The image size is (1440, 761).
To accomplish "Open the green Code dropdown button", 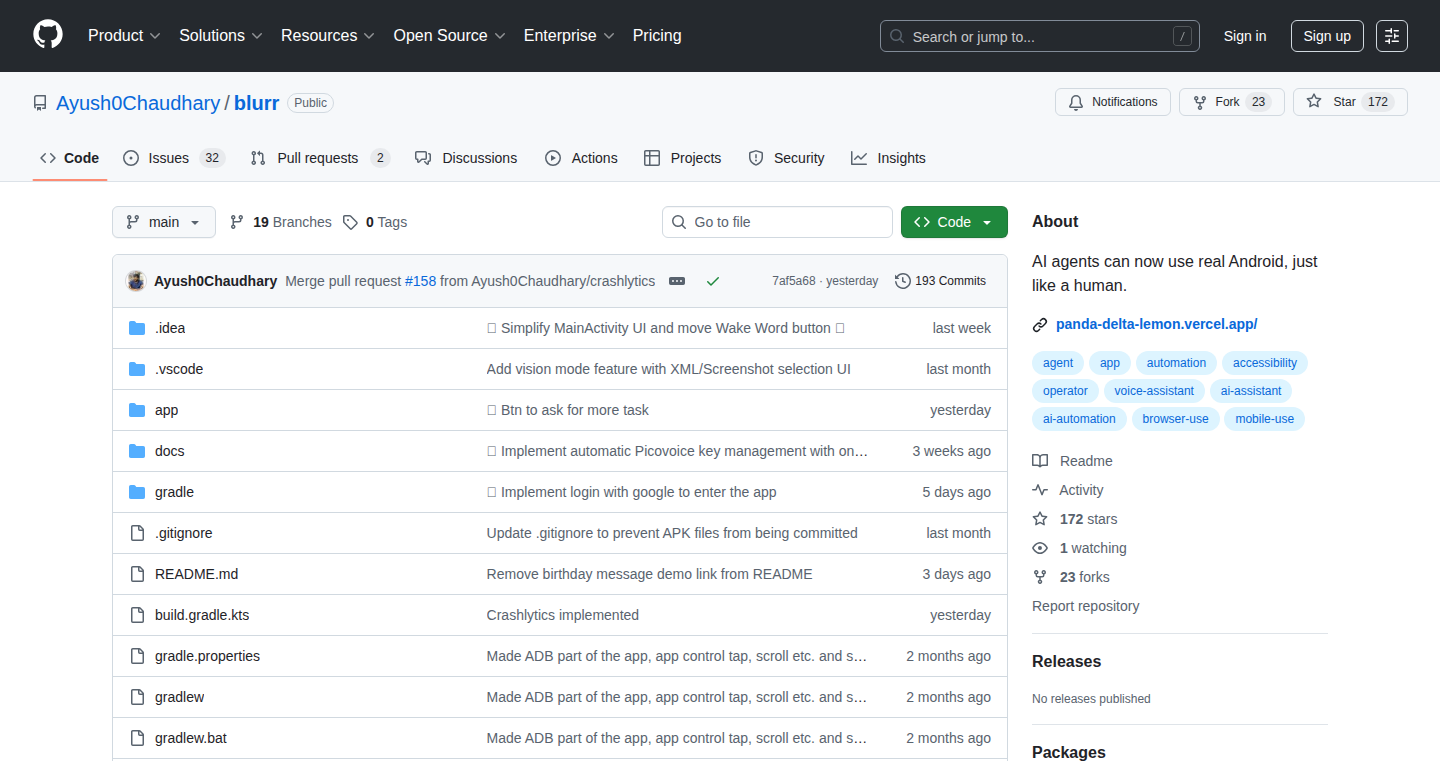I will pyautogui.click(x=954, y=222).
